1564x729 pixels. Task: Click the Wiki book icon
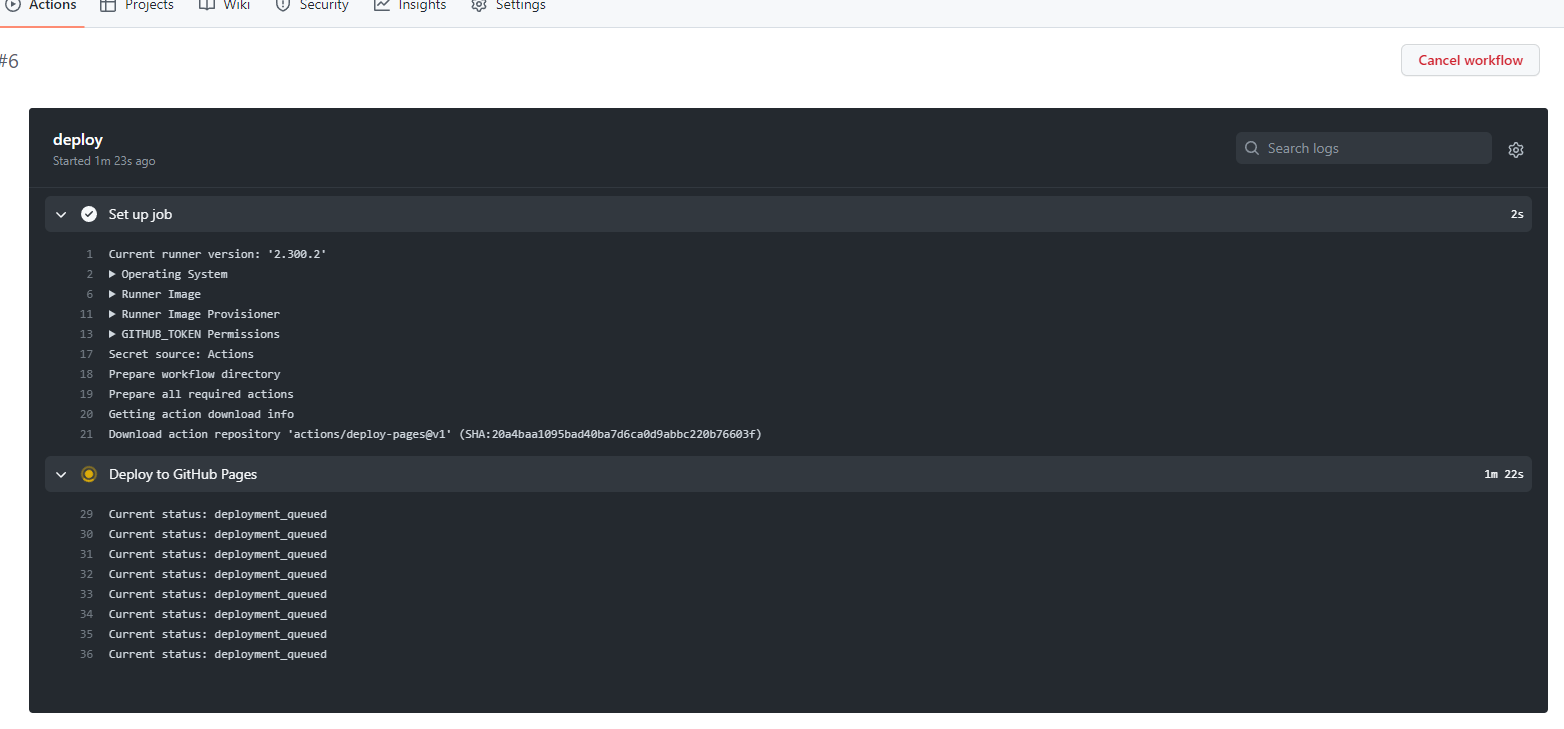(207, 5)
